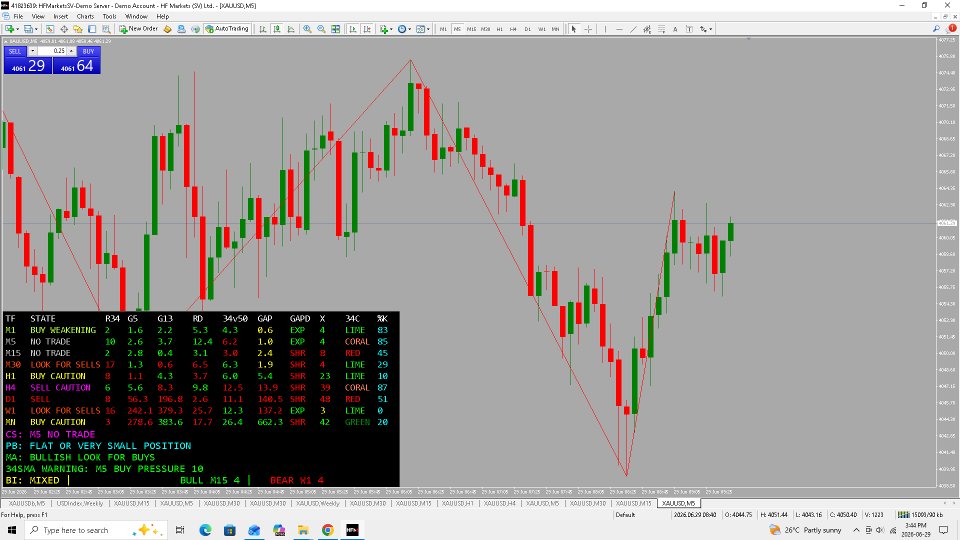Open the New Chart tool

(x=9, y=29)
